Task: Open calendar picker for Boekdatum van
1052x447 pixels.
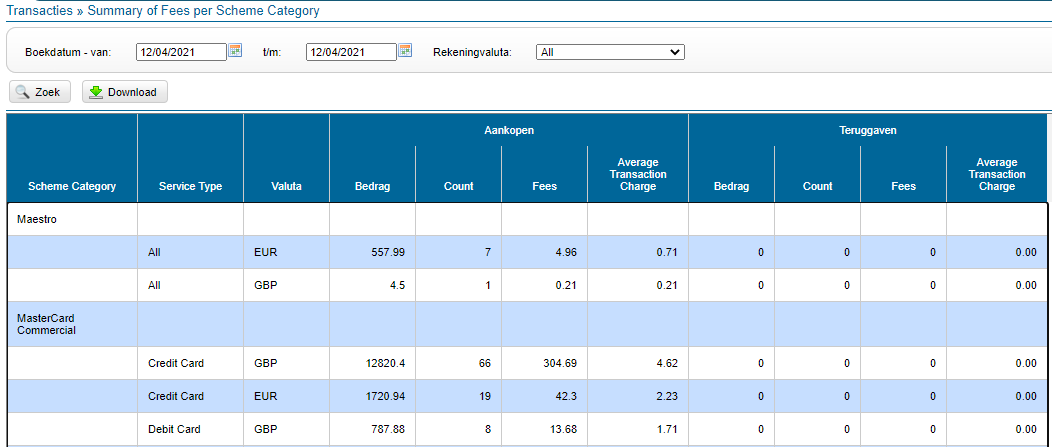Action: [236, 51]
